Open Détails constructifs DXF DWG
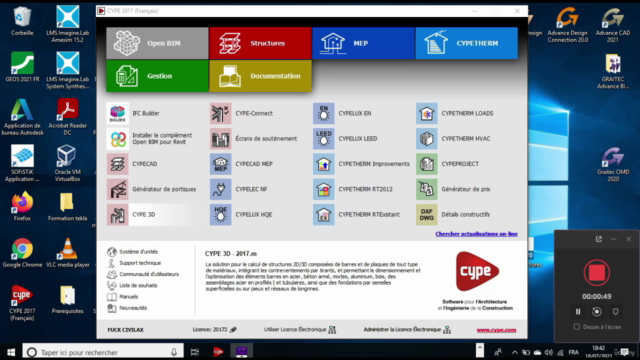Viewport: 640px width, 360px height. pos(453,215)
